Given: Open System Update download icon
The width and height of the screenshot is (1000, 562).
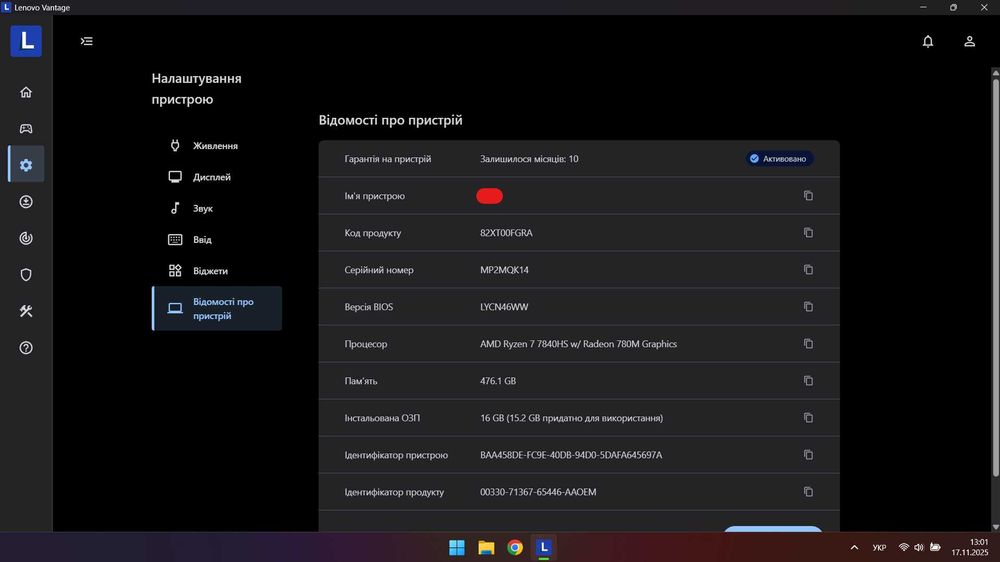Looking at the screenshot, I should coord(26,202).
